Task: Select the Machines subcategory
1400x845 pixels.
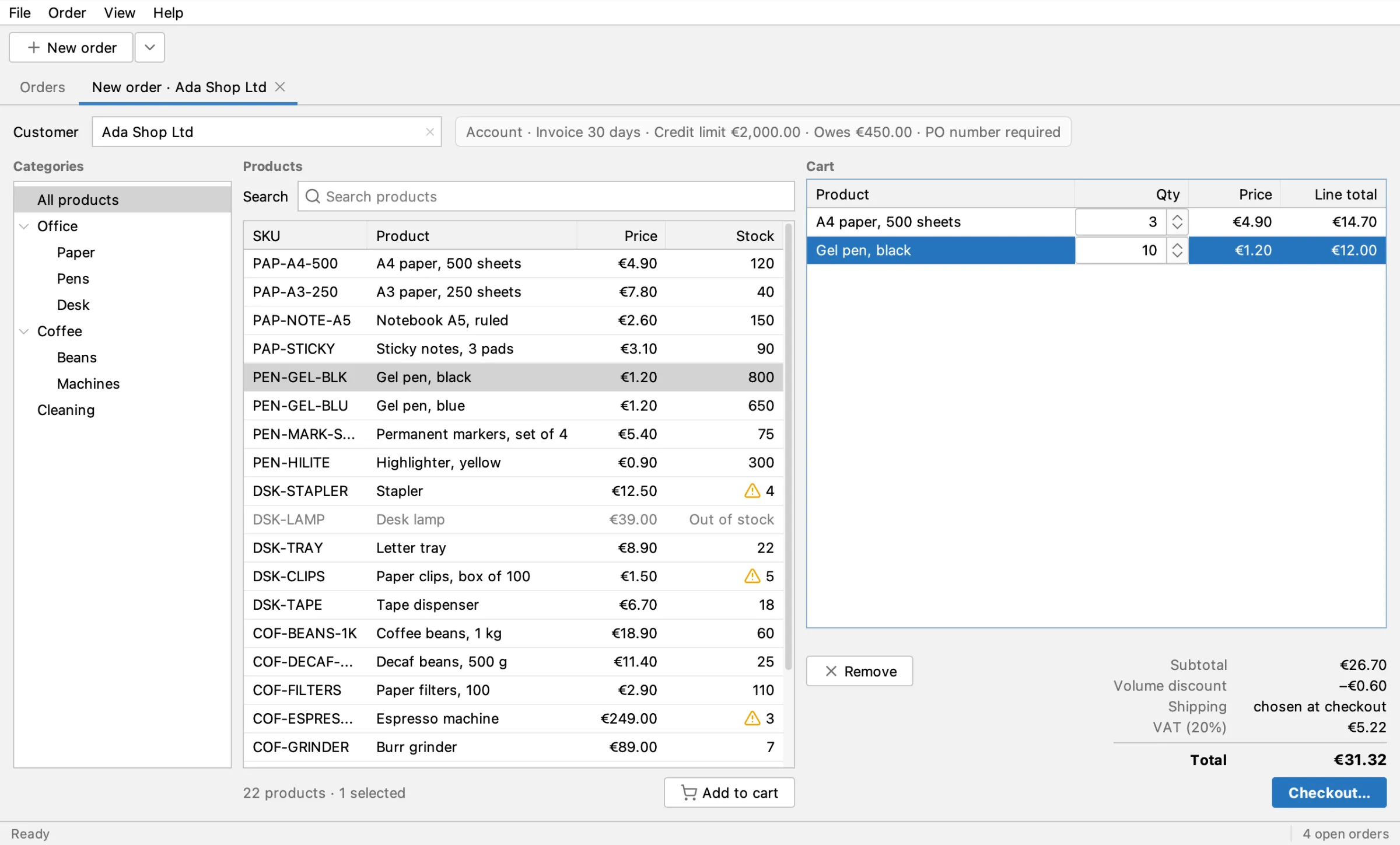Action: click(88, 383)
